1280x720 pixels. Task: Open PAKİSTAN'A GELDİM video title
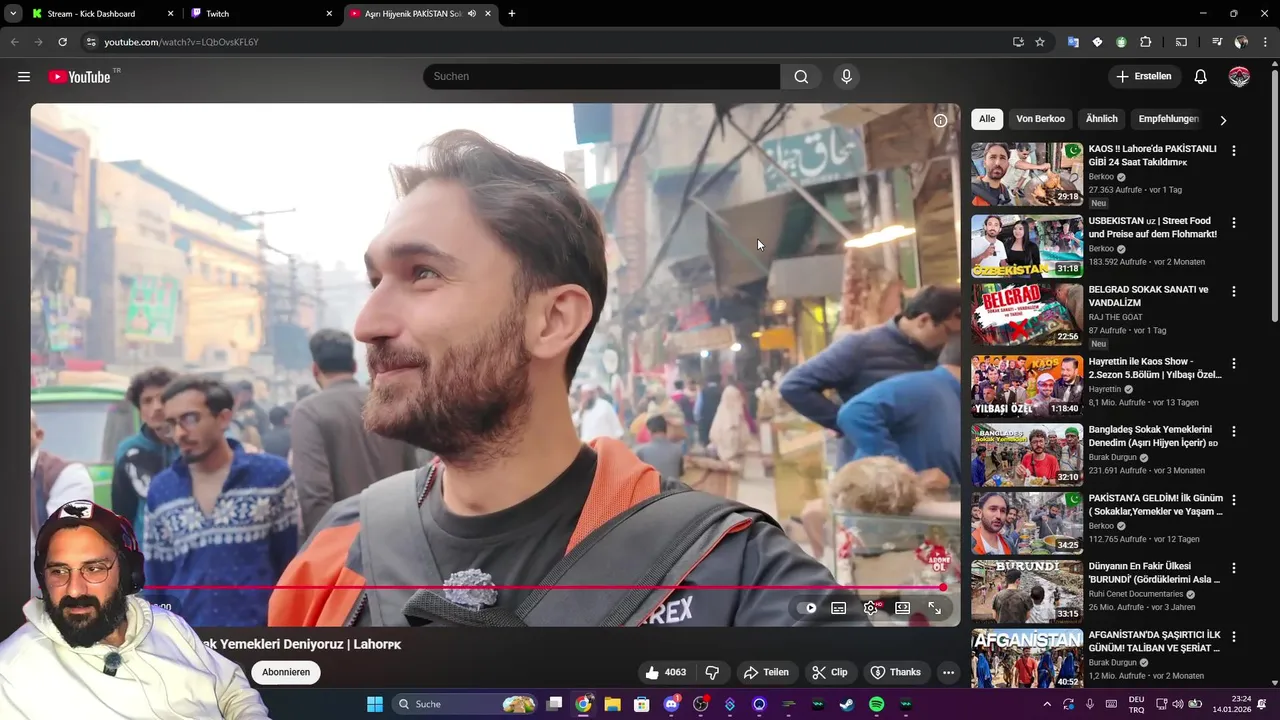(x=1156, y=505)
